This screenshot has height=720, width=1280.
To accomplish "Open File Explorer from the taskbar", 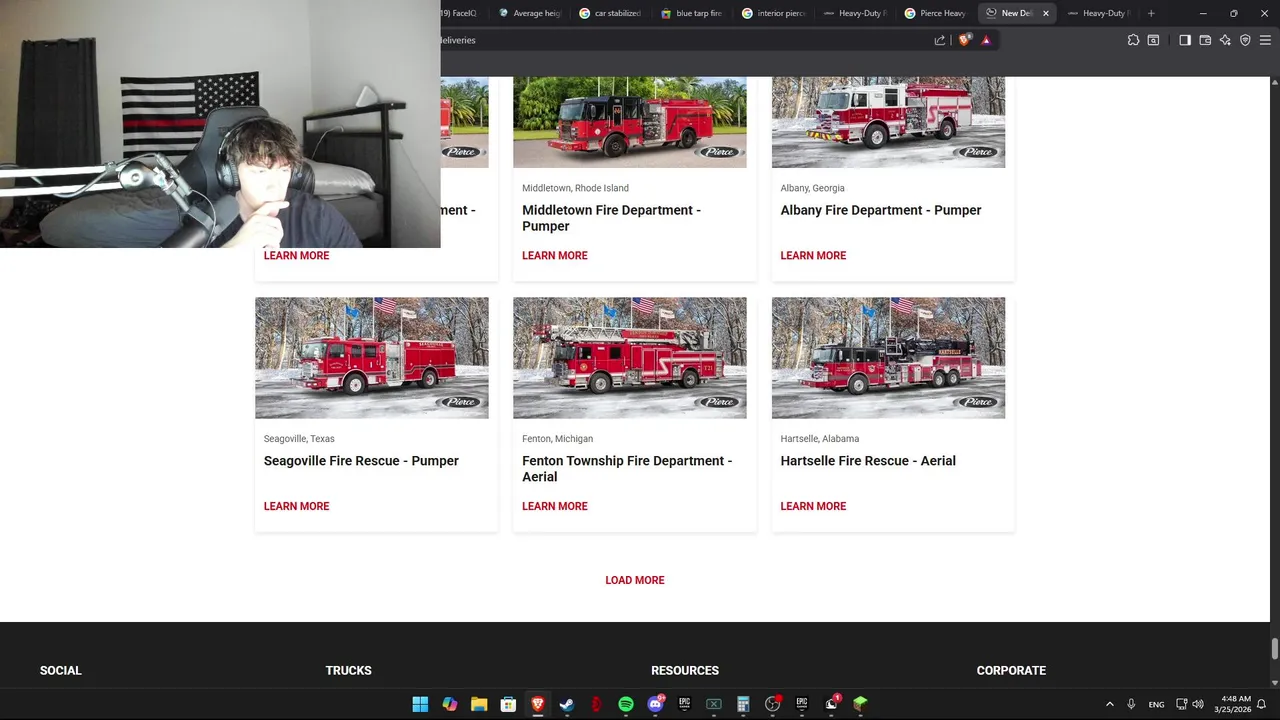I will (479, 704).
